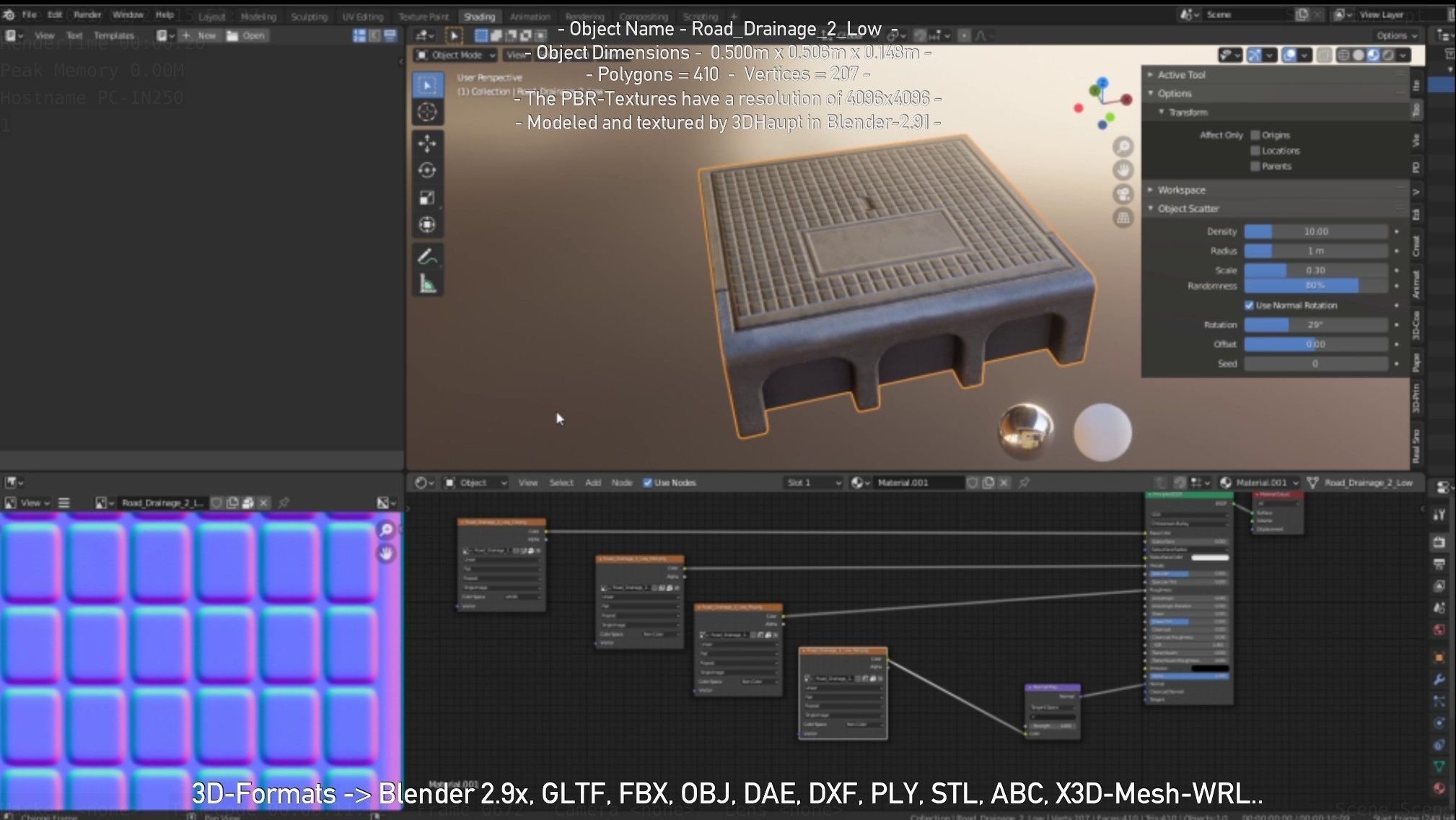Select the Annotate pencil tool
The image size is (1456, 820).
pyautogui.click(x=427, y=256)
